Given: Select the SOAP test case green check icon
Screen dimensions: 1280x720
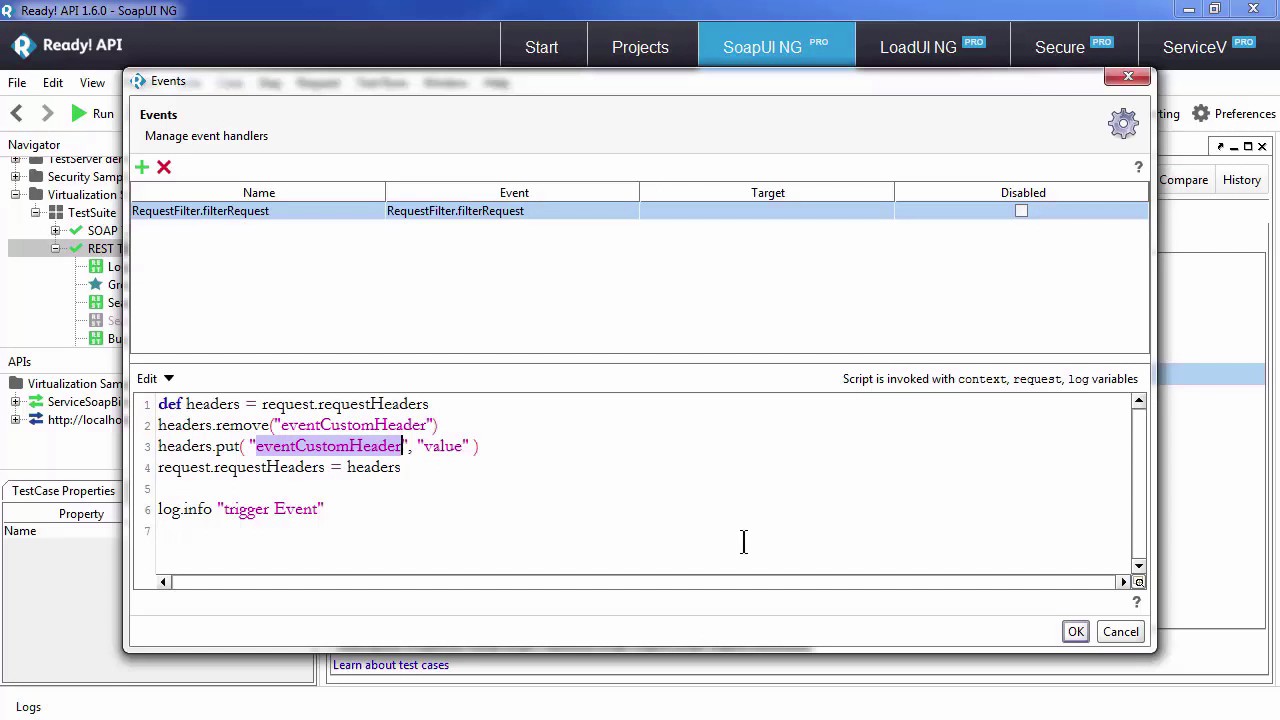Looking at the screenshot, I should 76,231.
